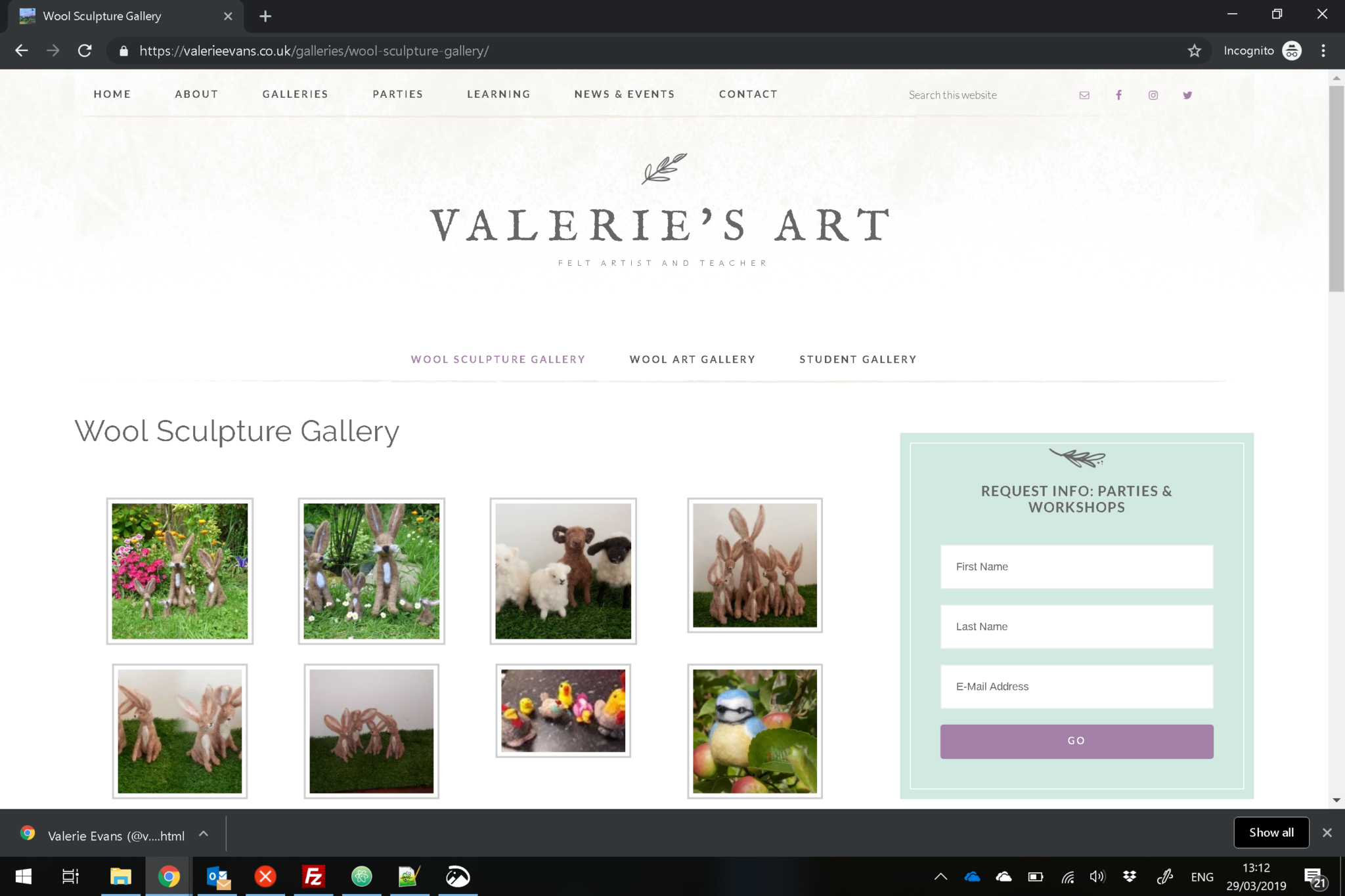Click the ducklings wool sculpture thumbnail
The height and width of the screenshot is (896, 1345).
pyautogui.click(x=563, y=711)
